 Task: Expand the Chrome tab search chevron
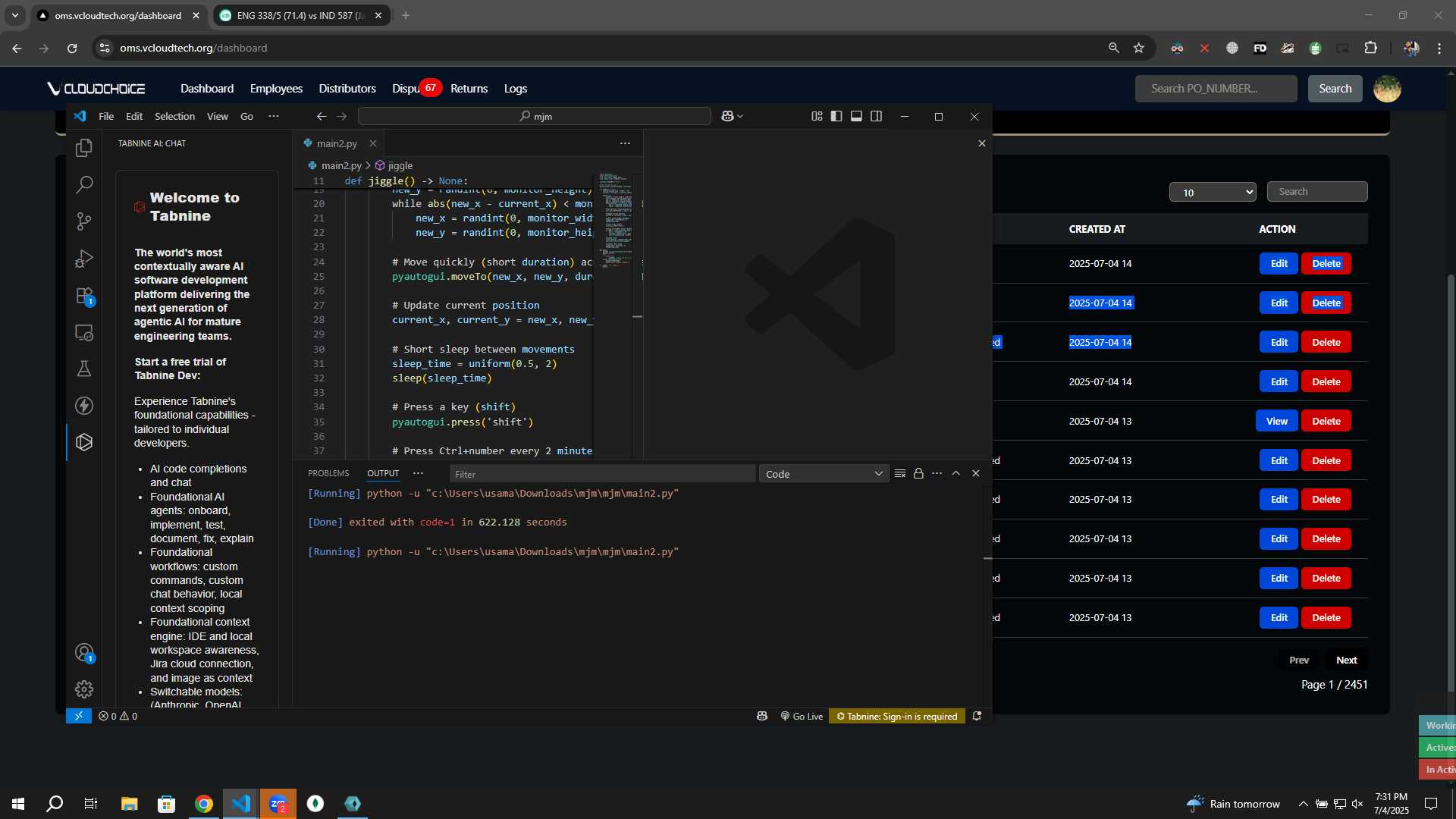tap(15, 15)
